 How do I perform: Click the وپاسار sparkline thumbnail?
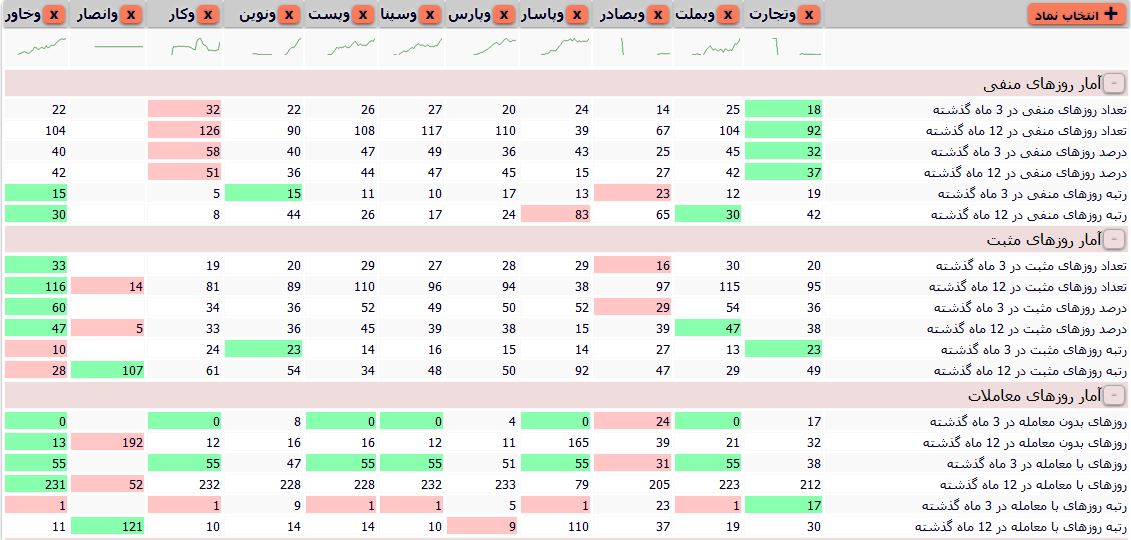[558, 47]
